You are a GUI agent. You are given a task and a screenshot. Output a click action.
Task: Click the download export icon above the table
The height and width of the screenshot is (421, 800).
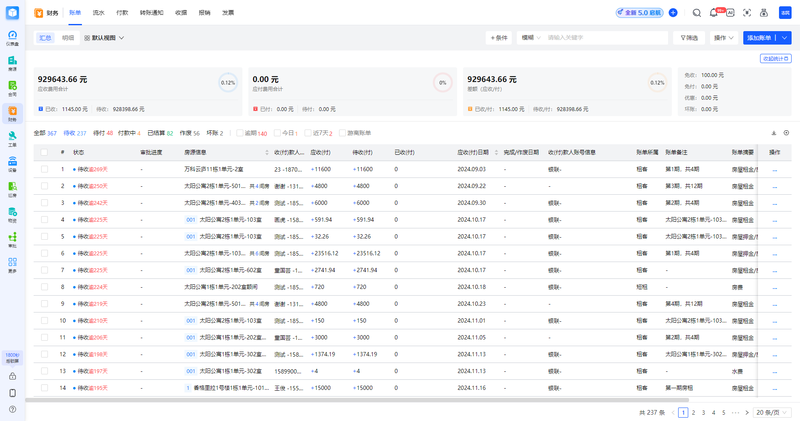click(773, 133)
